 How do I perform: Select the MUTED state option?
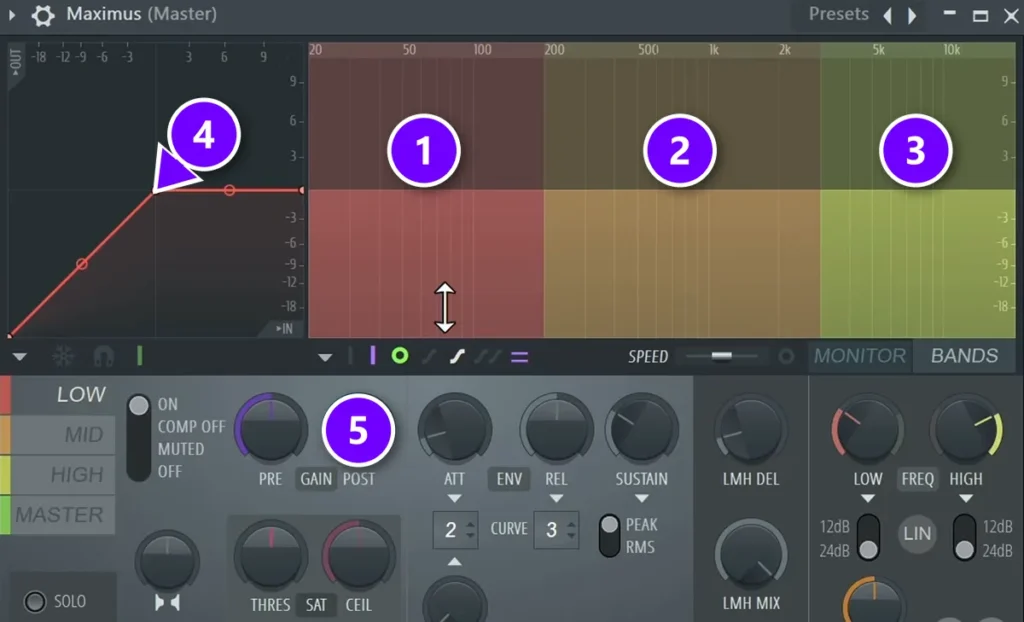point(181,450)
